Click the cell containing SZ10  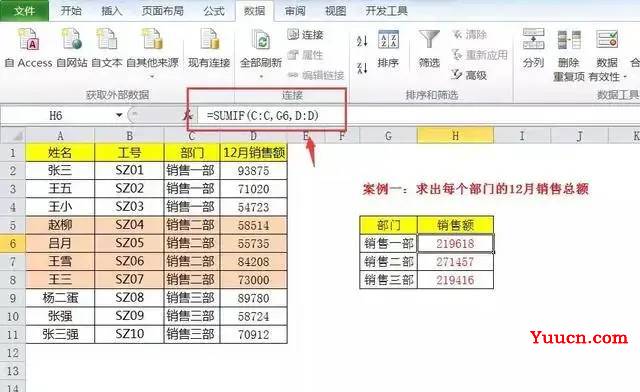pyautogui.click(x=129, y=334)
